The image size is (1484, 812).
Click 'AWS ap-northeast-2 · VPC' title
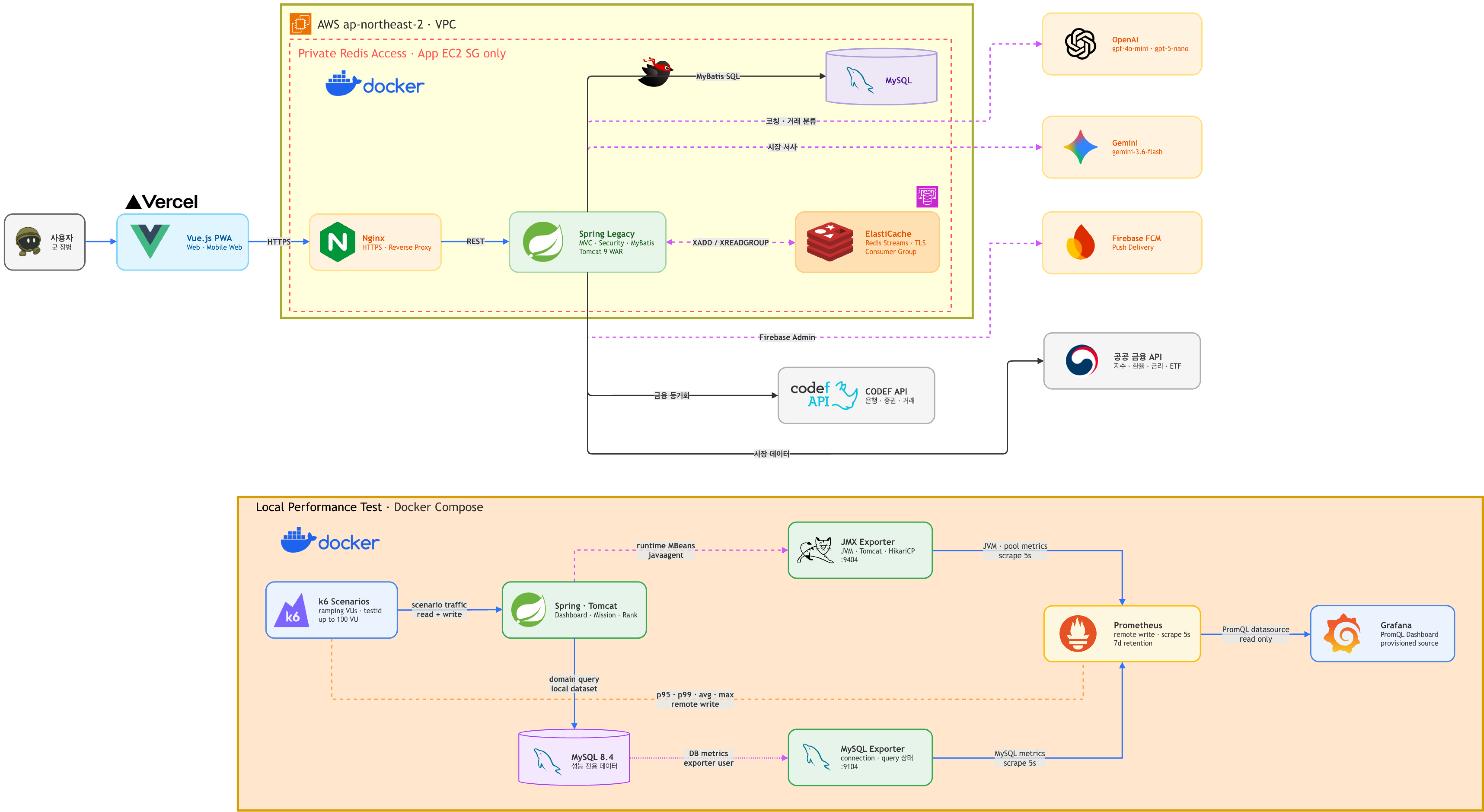(x=386, y=24)
